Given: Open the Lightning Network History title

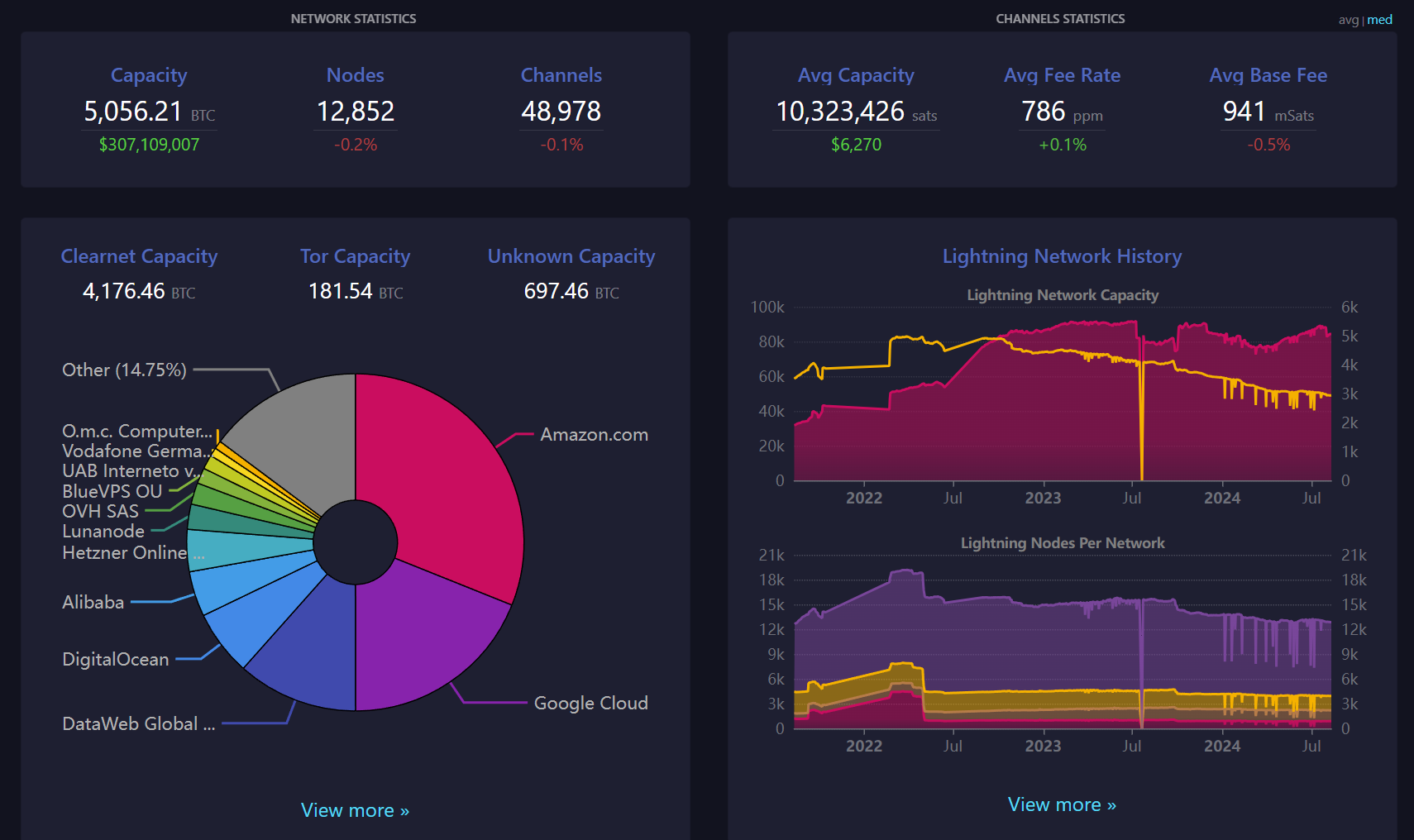Looking at the screenshot, I should coord(1062,256).
